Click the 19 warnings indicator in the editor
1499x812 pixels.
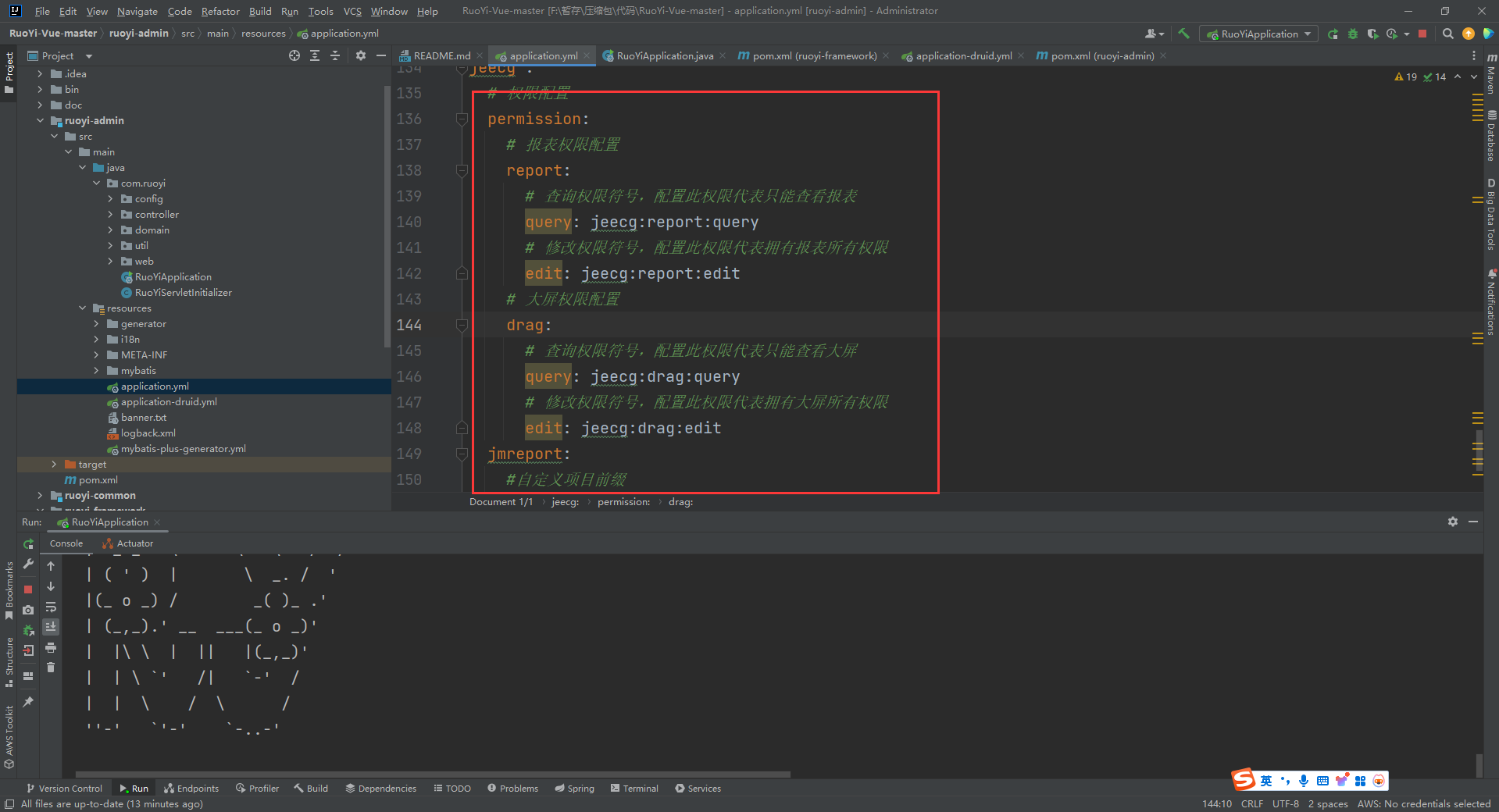tap(1405, 77)
